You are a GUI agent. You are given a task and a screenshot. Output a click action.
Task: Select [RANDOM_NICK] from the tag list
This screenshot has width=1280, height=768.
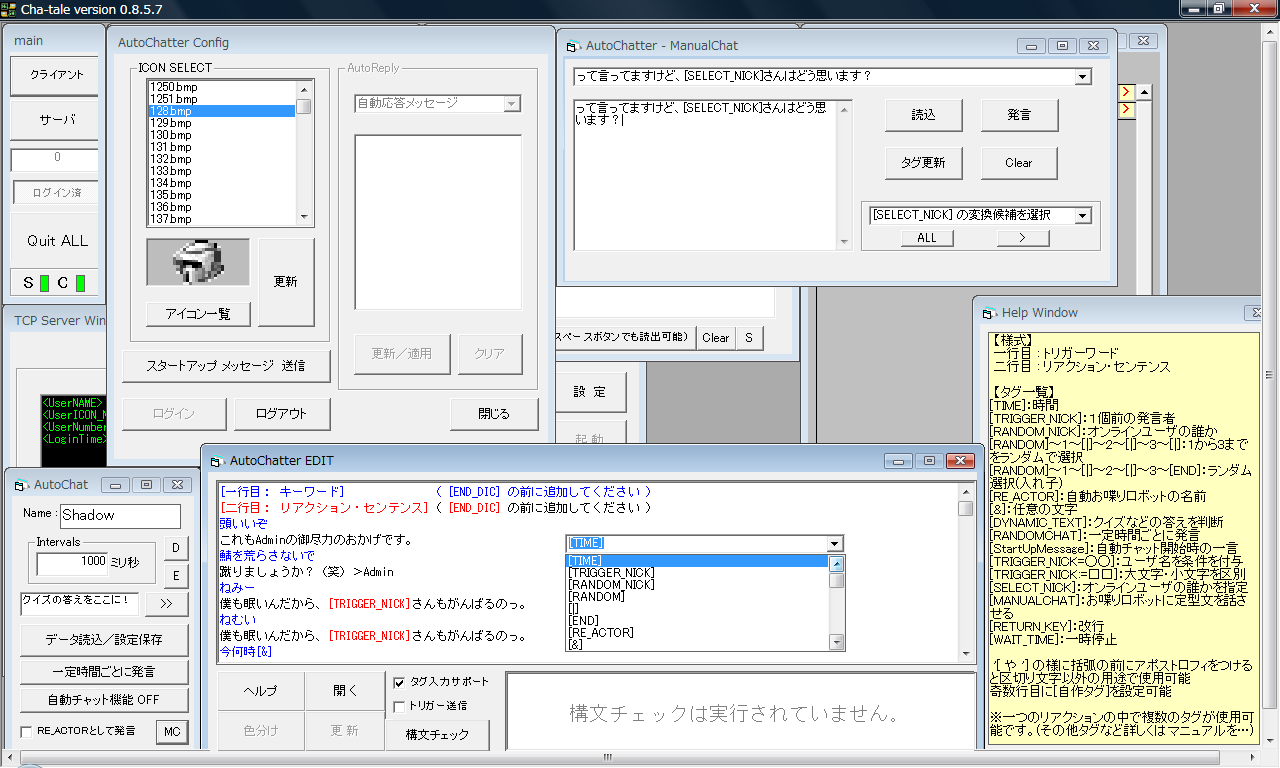[610, 585]
